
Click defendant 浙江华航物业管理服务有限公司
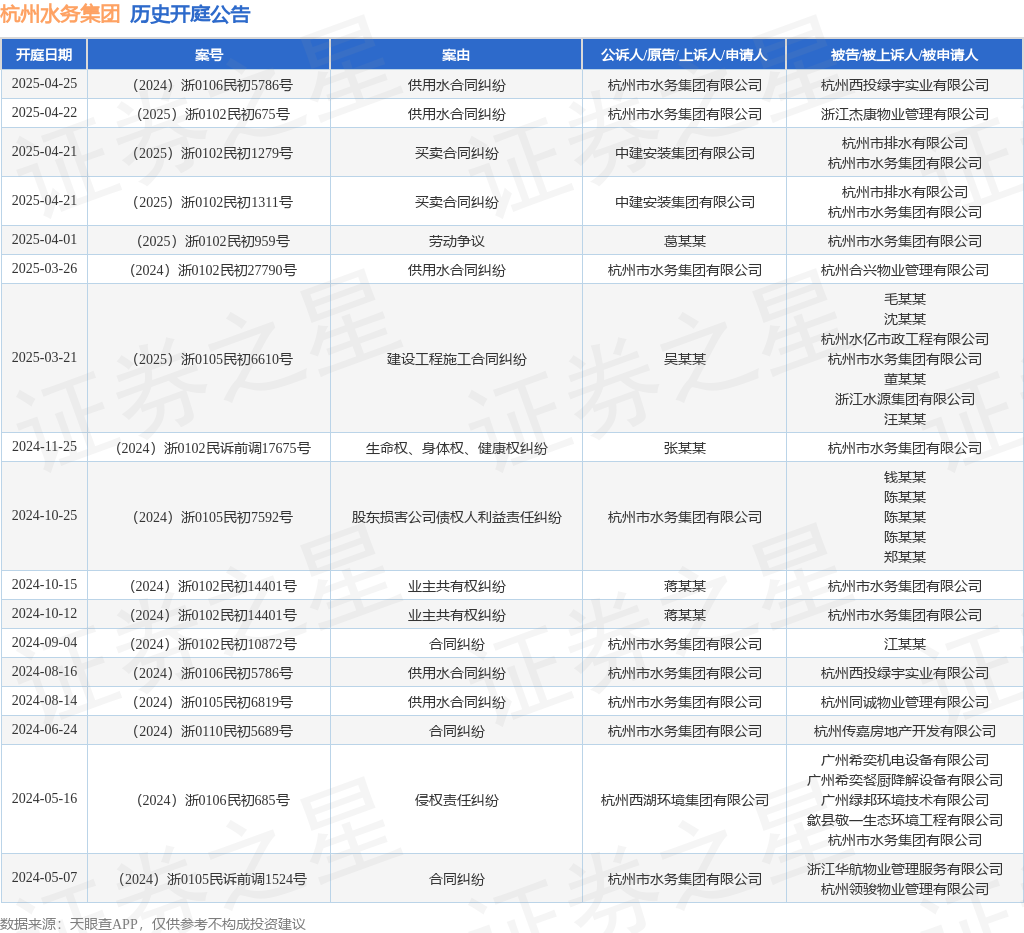pos(904,869)
